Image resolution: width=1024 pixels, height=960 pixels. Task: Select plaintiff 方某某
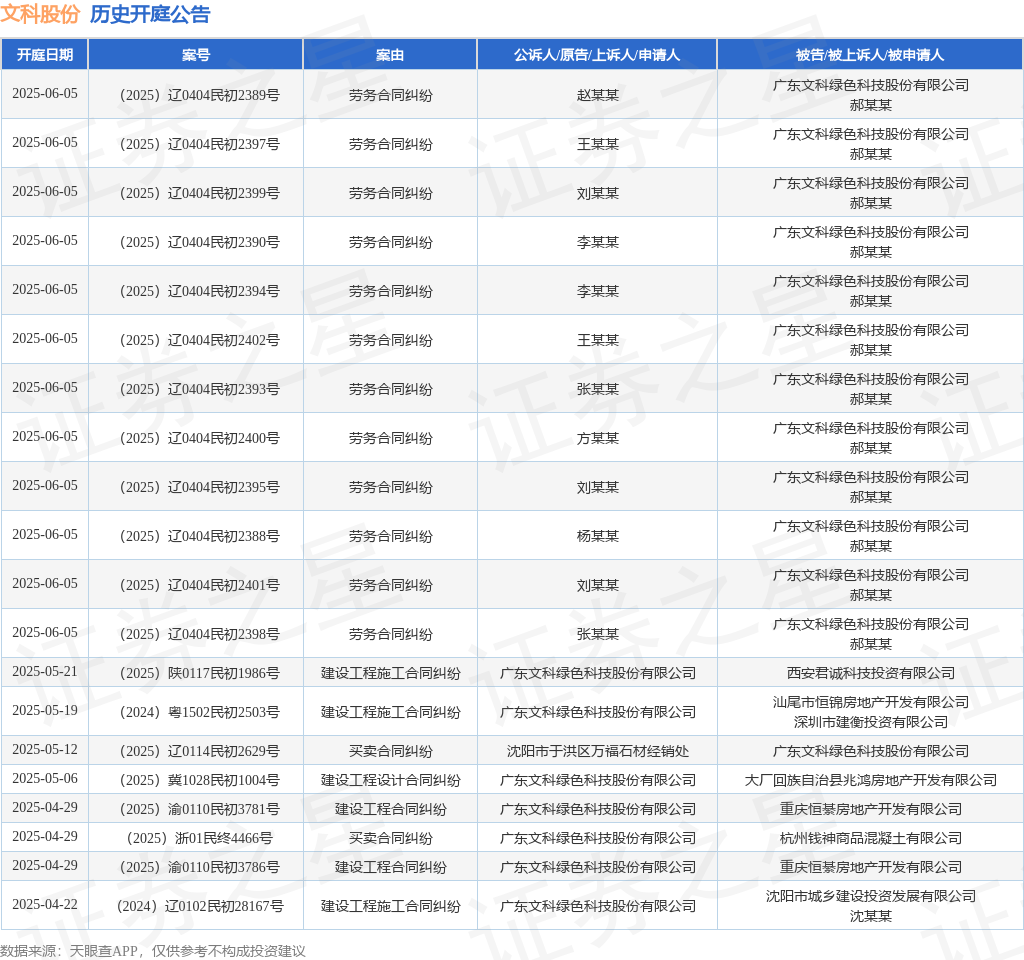pos(598,438)
